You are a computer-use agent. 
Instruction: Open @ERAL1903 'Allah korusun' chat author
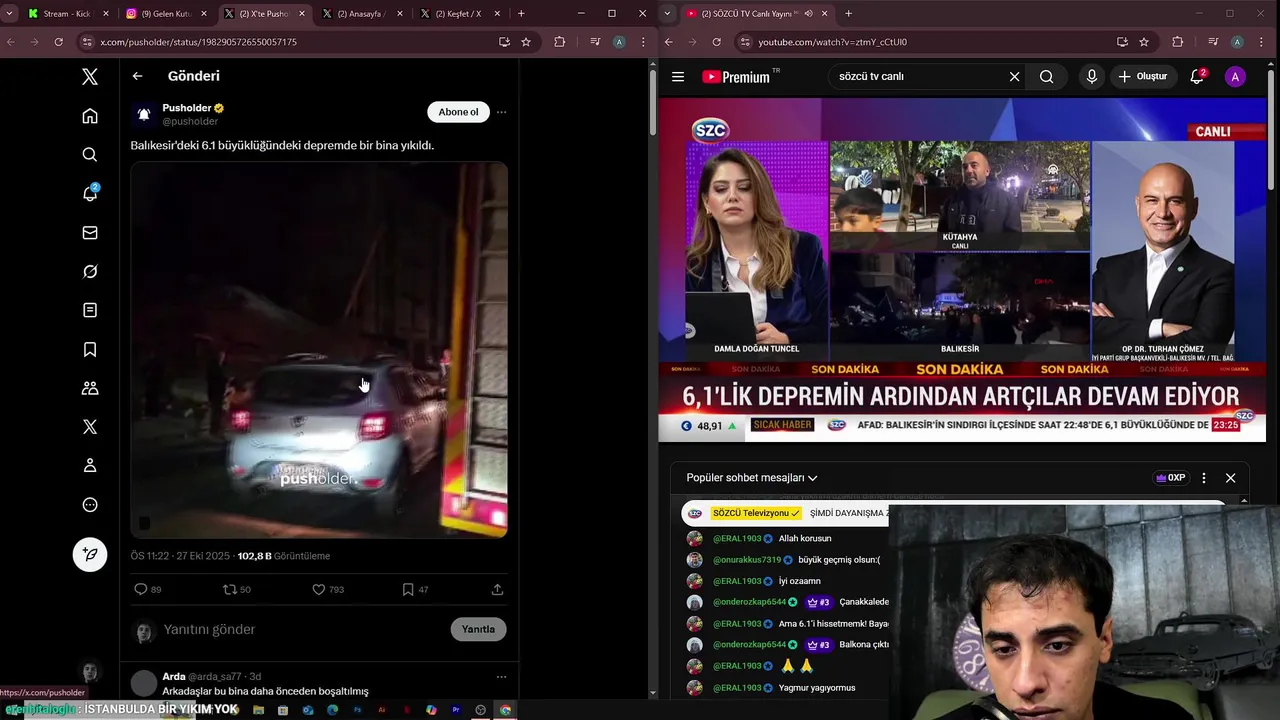(737, 539)
